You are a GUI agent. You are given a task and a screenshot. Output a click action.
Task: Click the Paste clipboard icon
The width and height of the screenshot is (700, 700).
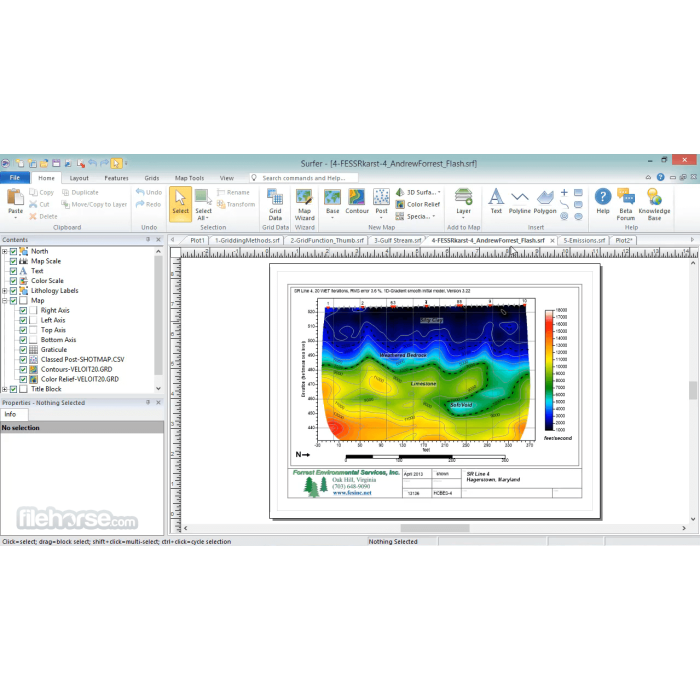click(15, 201)
